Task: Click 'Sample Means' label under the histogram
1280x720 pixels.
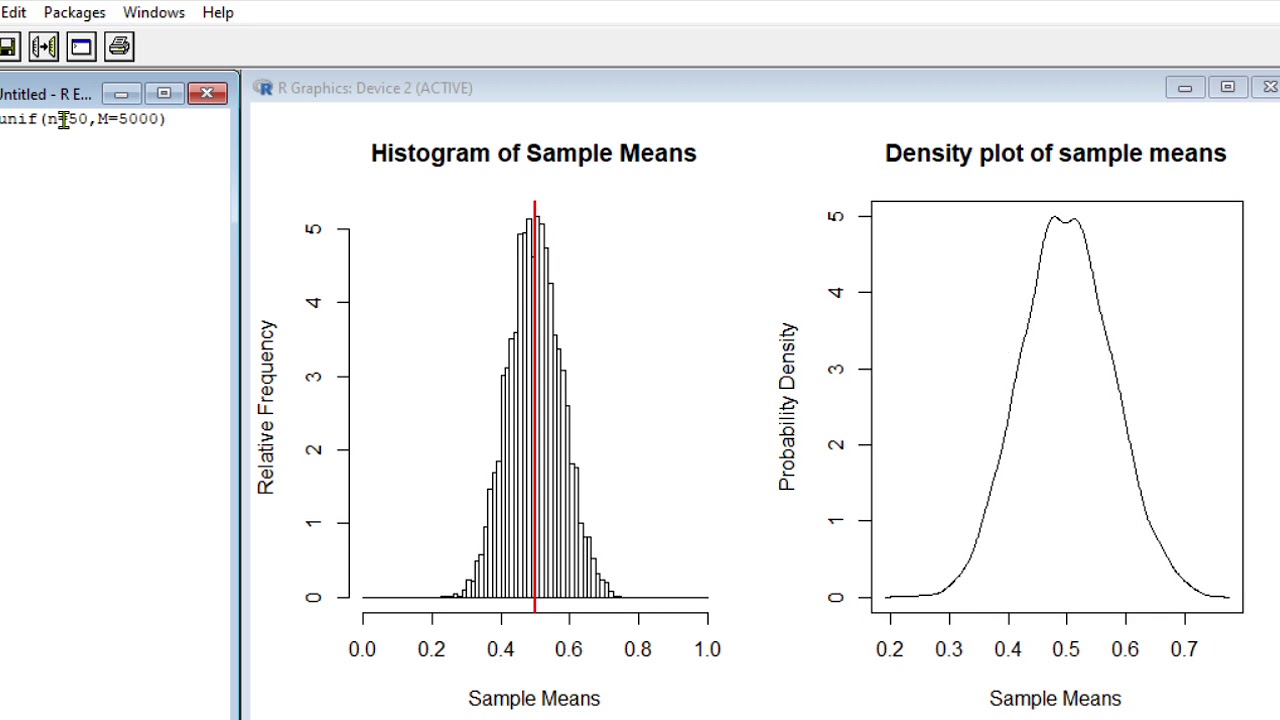Action: pos(533,698)
